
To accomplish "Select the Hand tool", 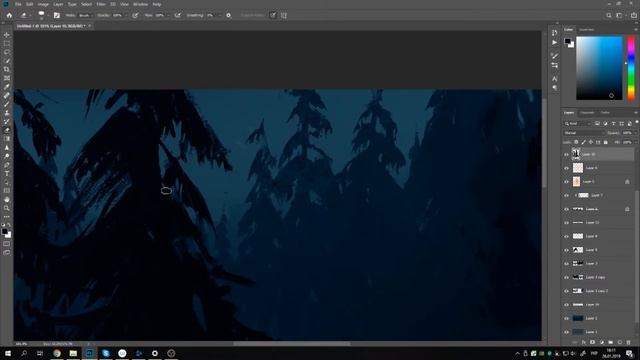I will 7,200.
